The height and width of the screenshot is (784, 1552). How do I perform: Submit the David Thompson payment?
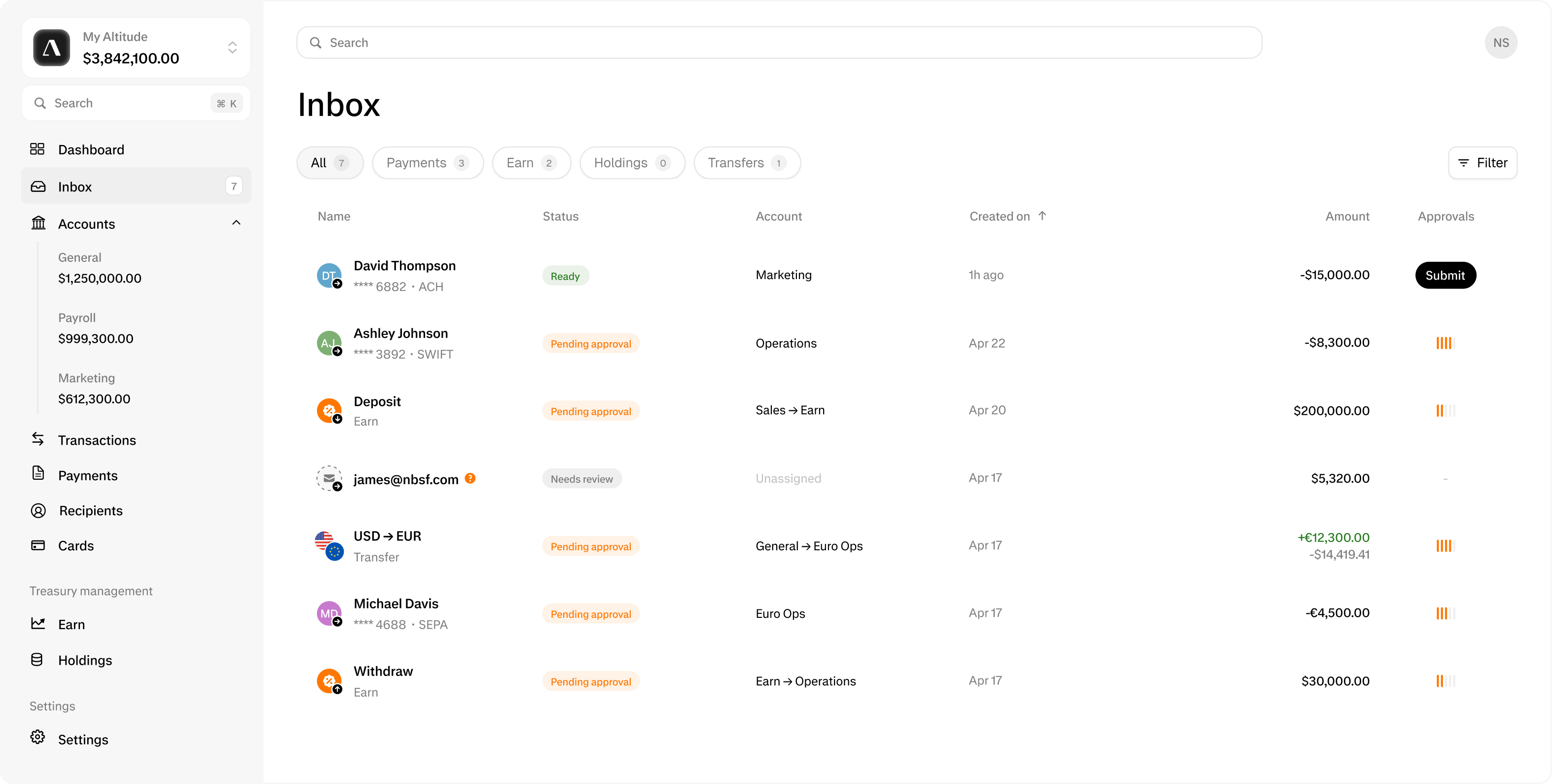tap(1445, 275)
